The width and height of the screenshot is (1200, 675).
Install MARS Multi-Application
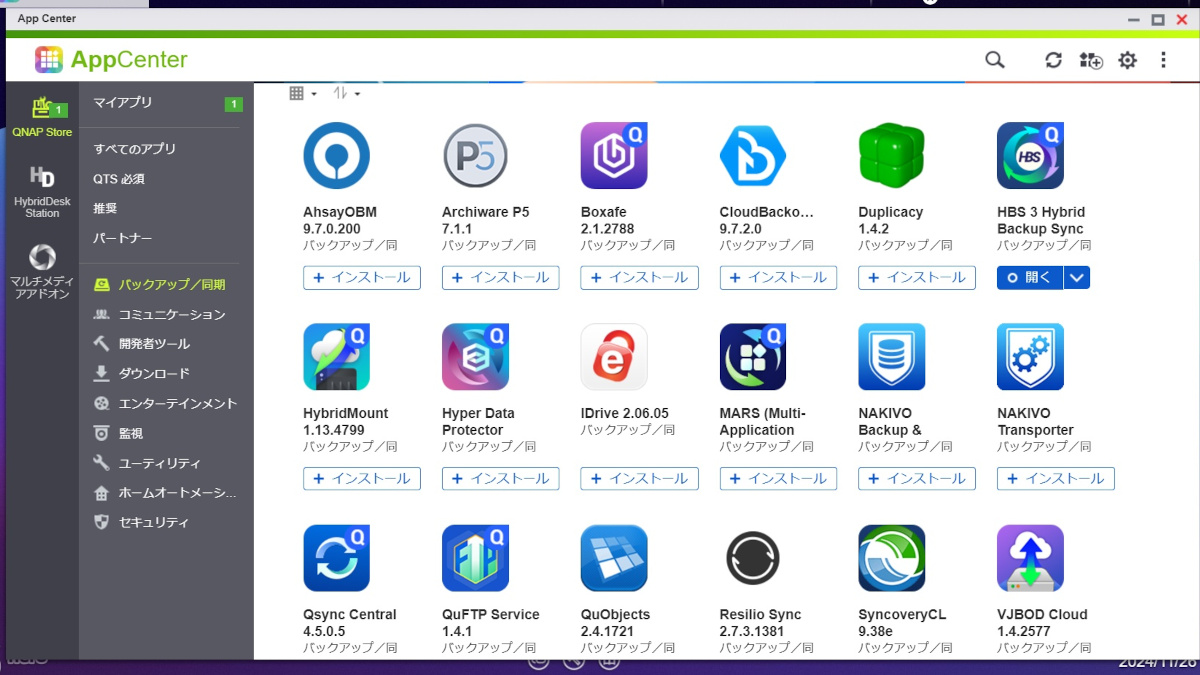(x=778, y=479)
